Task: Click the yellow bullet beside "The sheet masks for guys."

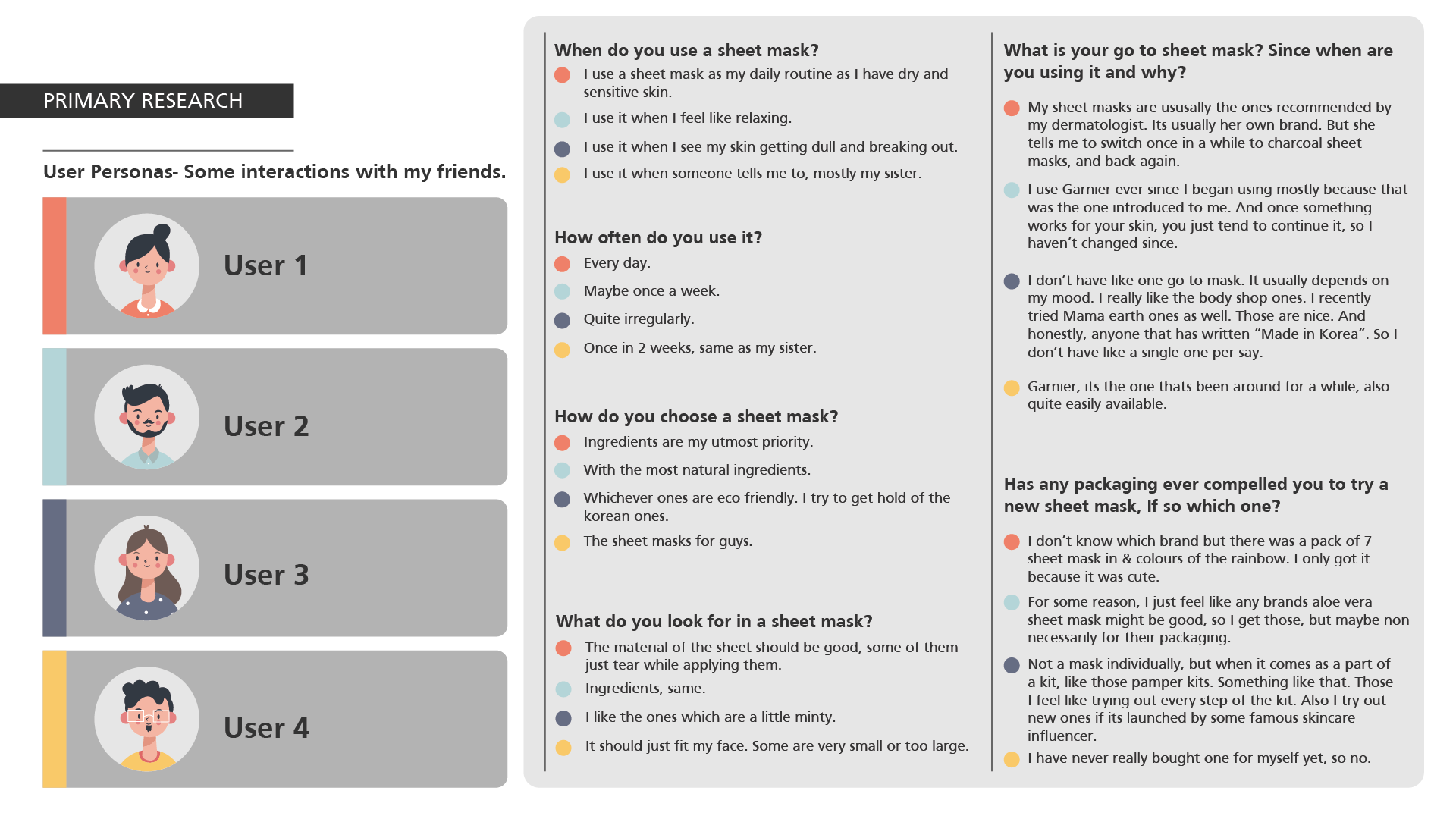Action: [x=562, y=543]
